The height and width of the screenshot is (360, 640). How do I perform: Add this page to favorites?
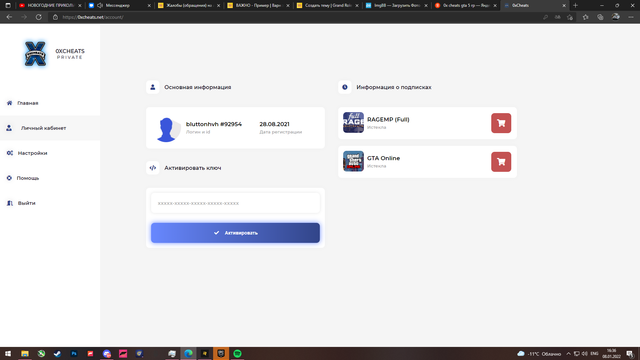point(570,17)
